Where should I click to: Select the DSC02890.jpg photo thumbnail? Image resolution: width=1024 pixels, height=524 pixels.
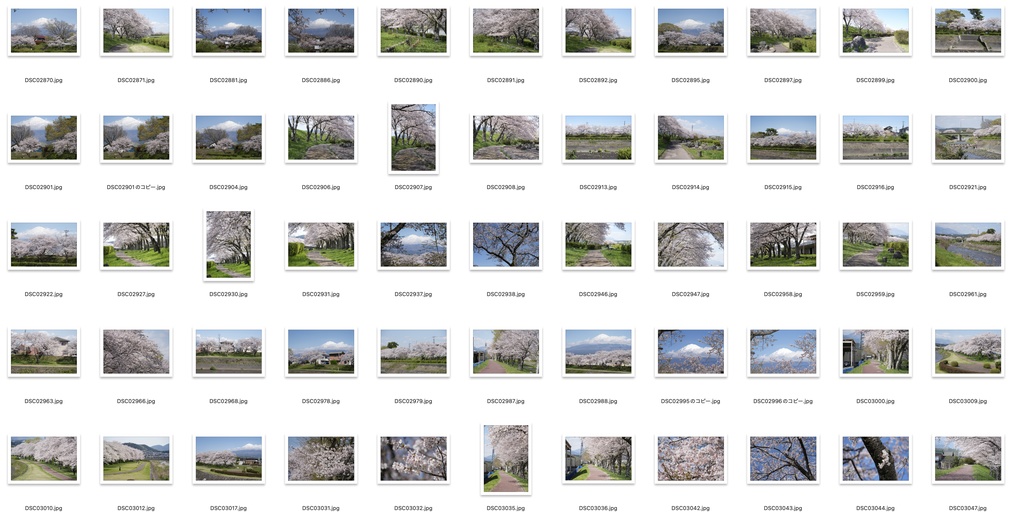click(x=413, y=31)
